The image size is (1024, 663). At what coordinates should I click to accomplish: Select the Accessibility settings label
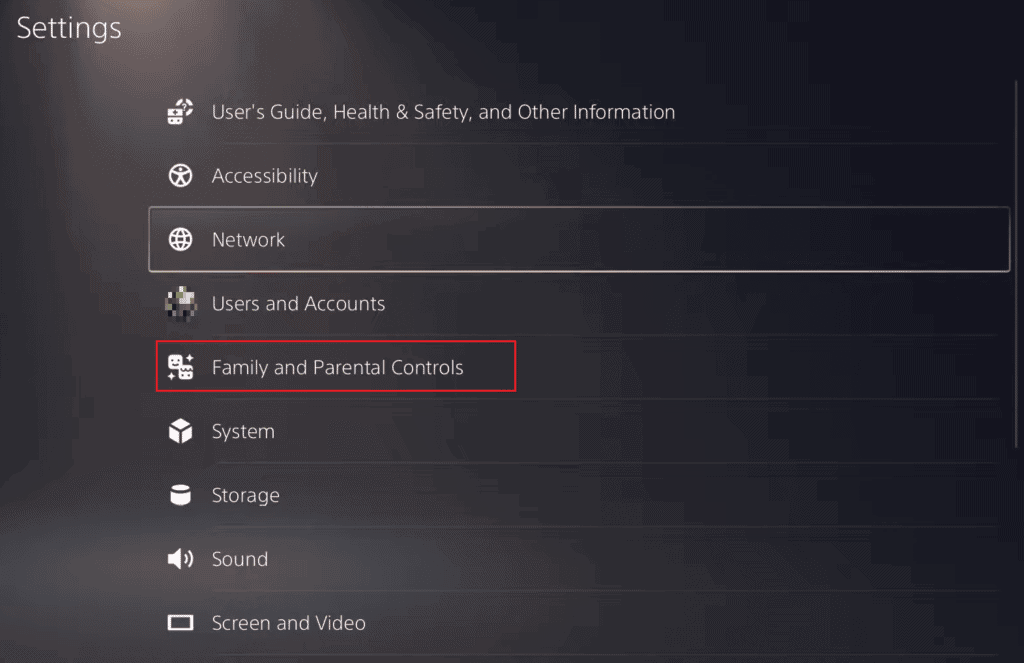264,176
